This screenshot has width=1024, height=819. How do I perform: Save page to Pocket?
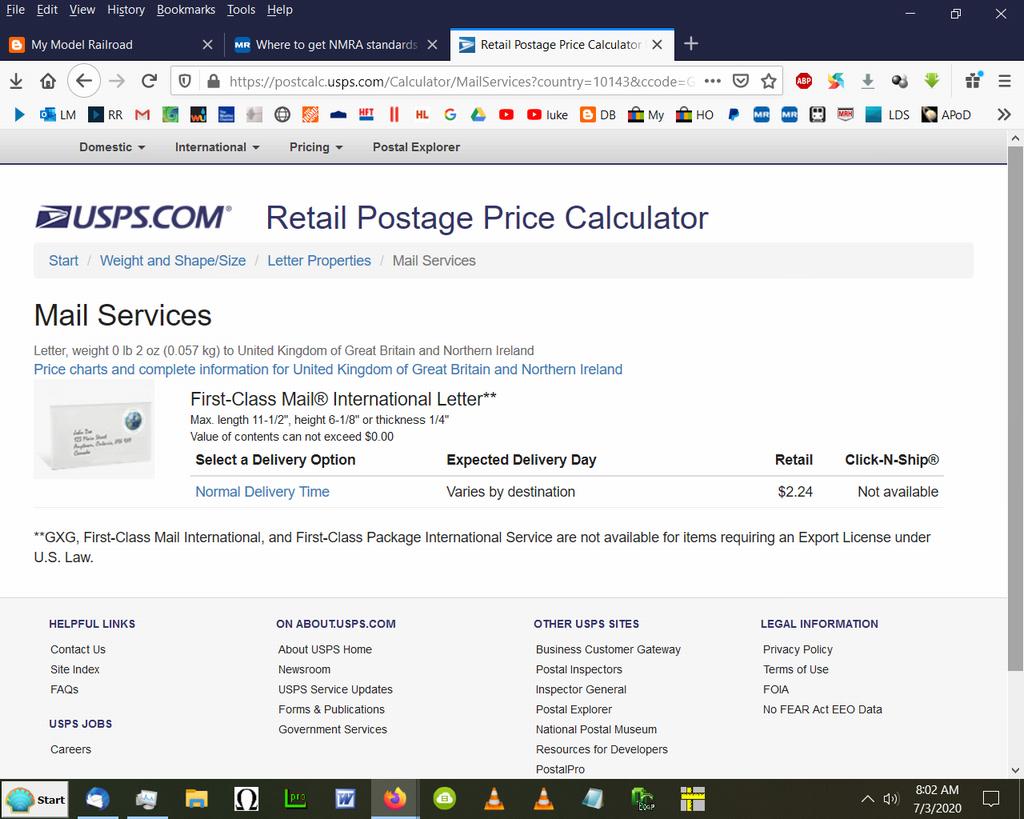point(741,81)
